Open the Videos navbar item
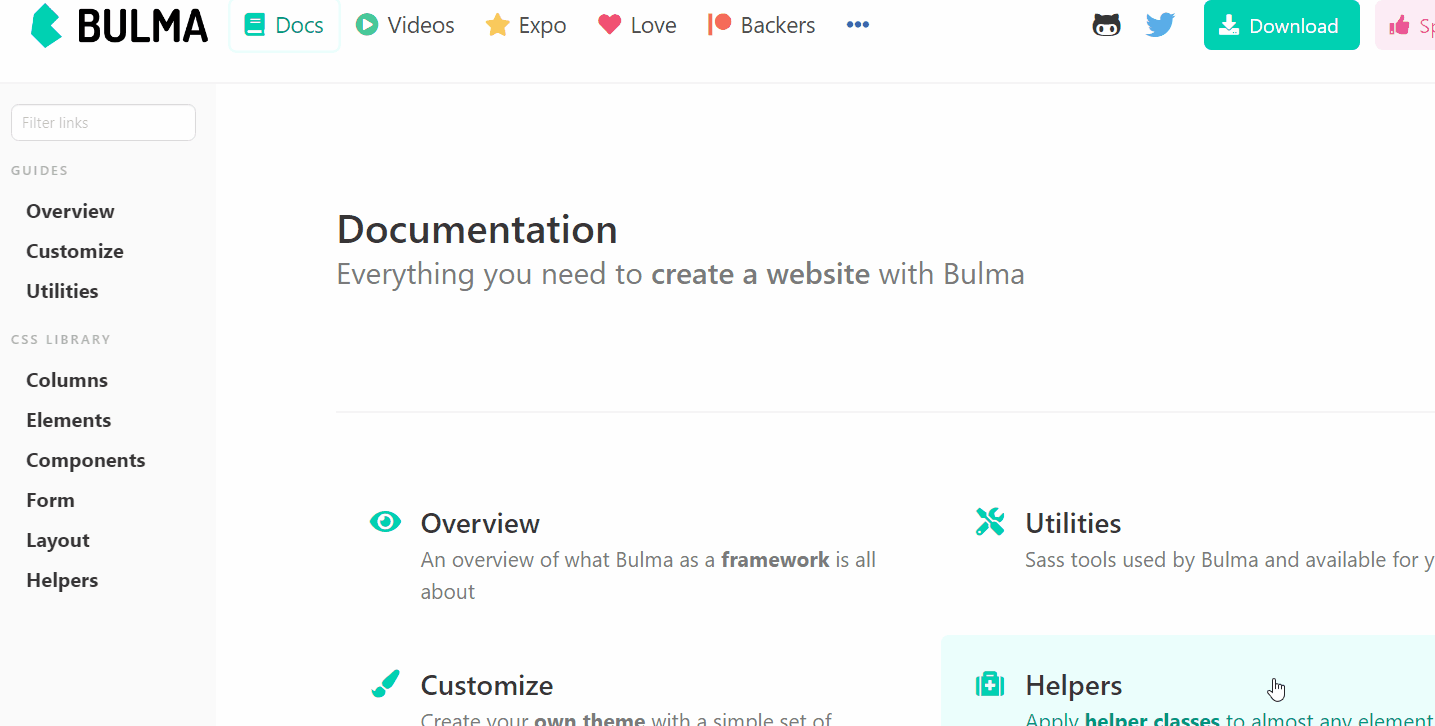1435x726 pixels. (405, 26)
